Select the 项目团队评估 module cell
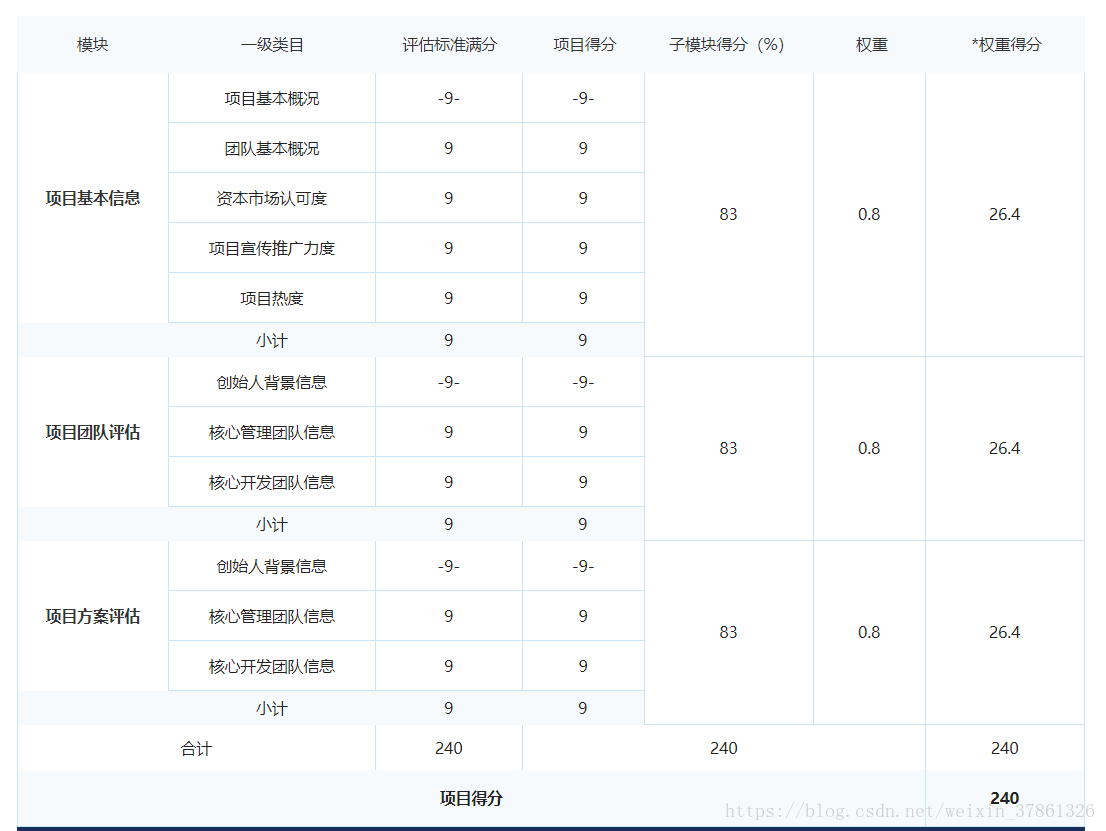Screen dimensions: 1106x831 click(x=92, y=432)
